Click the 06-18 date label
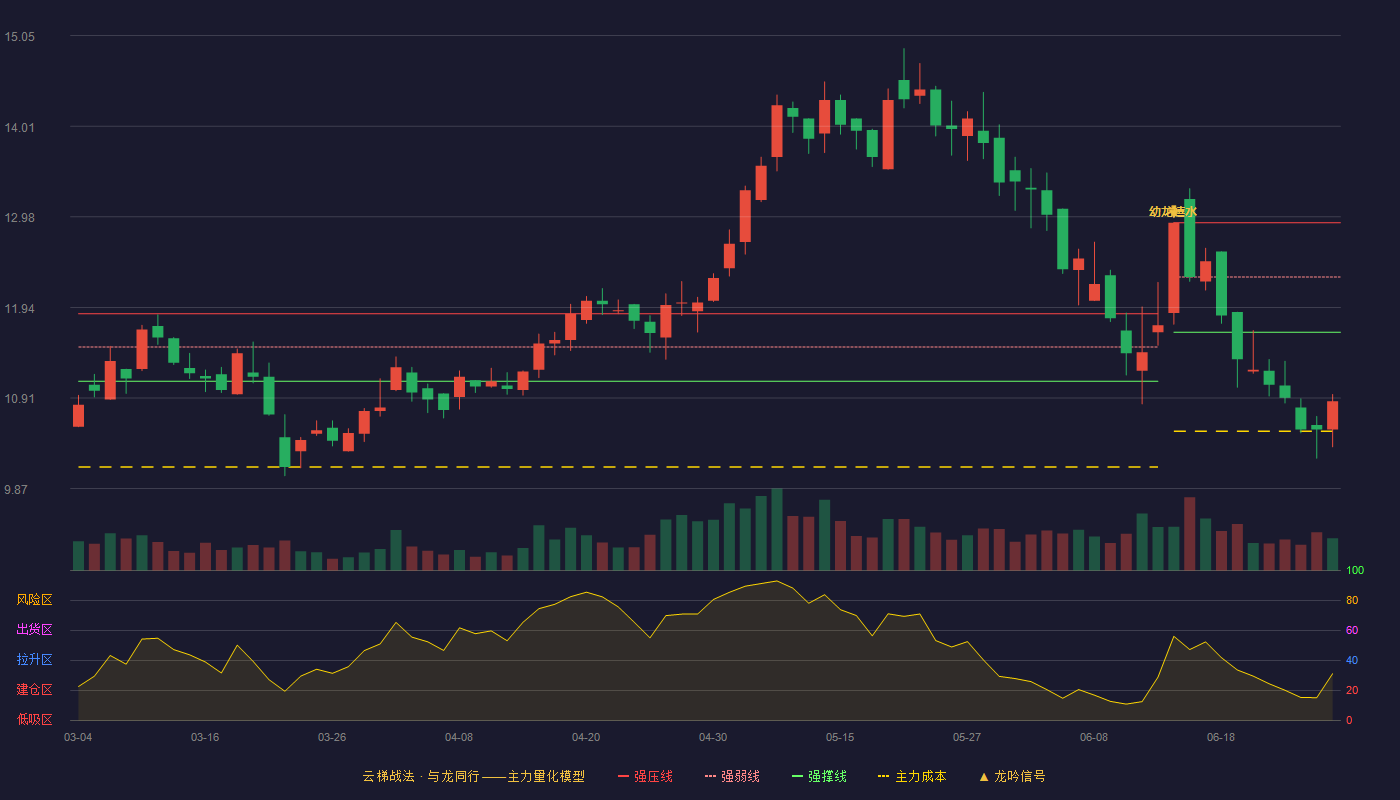This screenshot has width=1400, height=800. [x=1221, y=737]
